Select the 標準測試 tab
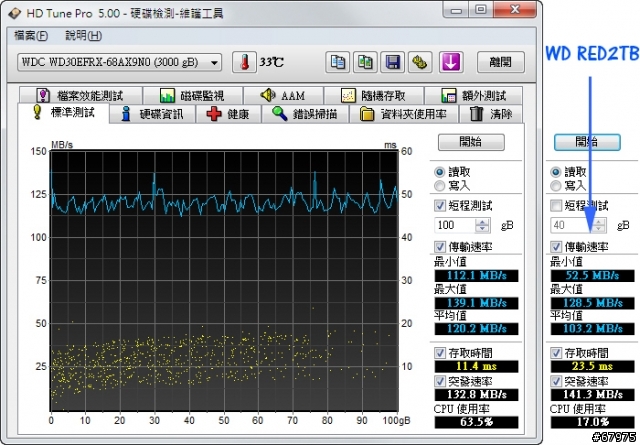 click(64, 113)
